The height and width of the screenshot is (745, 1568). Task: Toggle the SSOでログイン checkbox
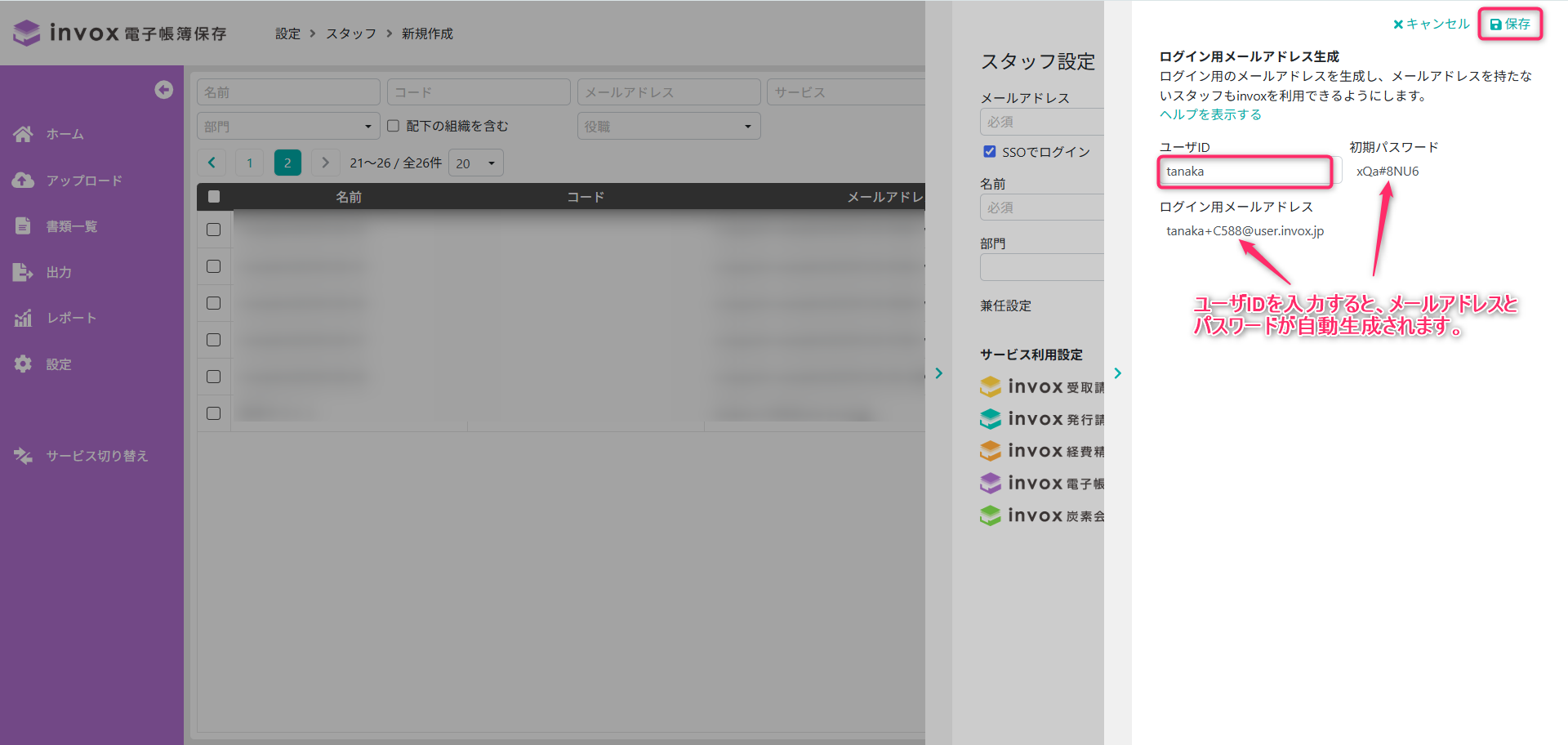(x=990, y=151)
